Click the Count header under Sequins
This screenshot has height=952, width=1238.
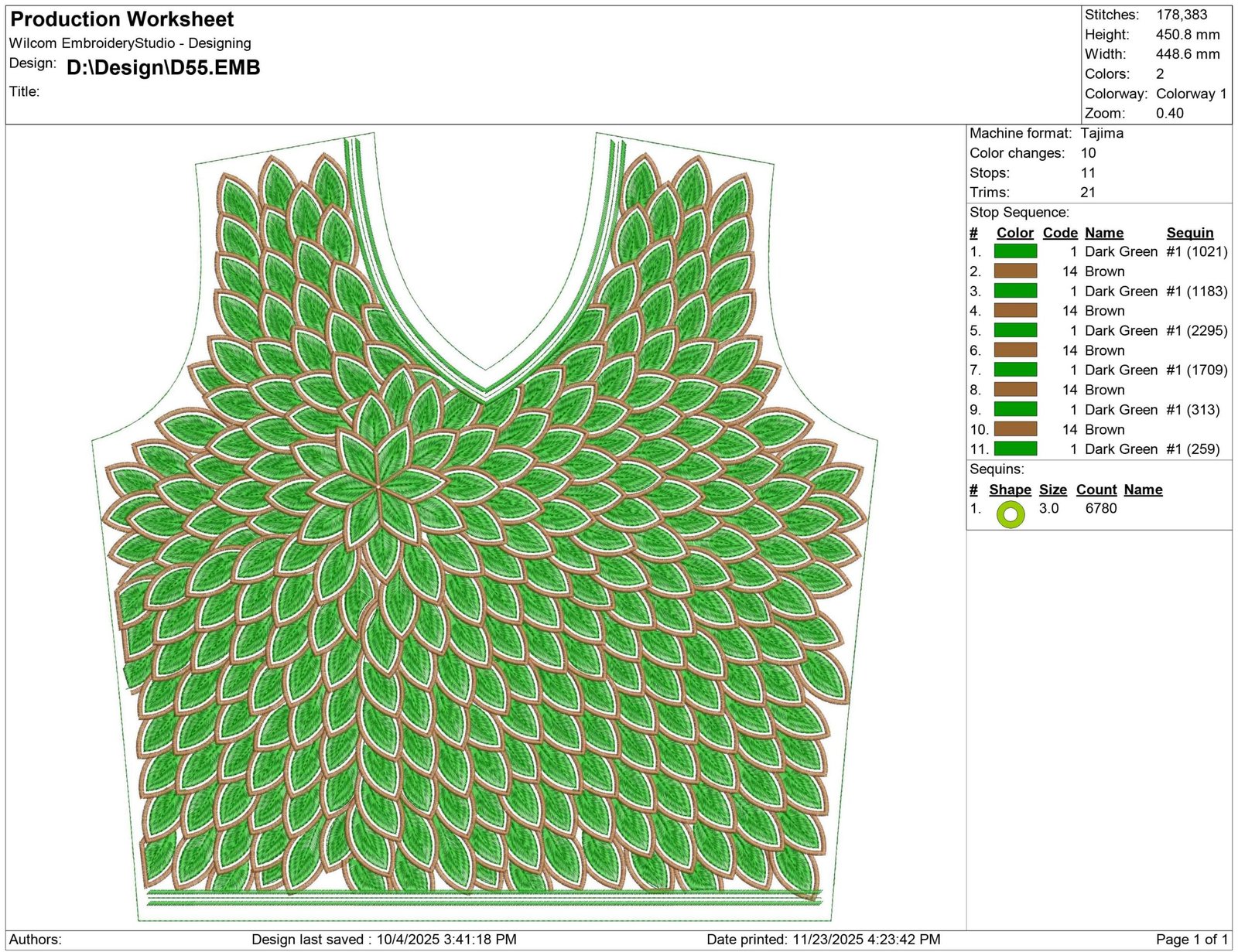[x=1096, y=490]
